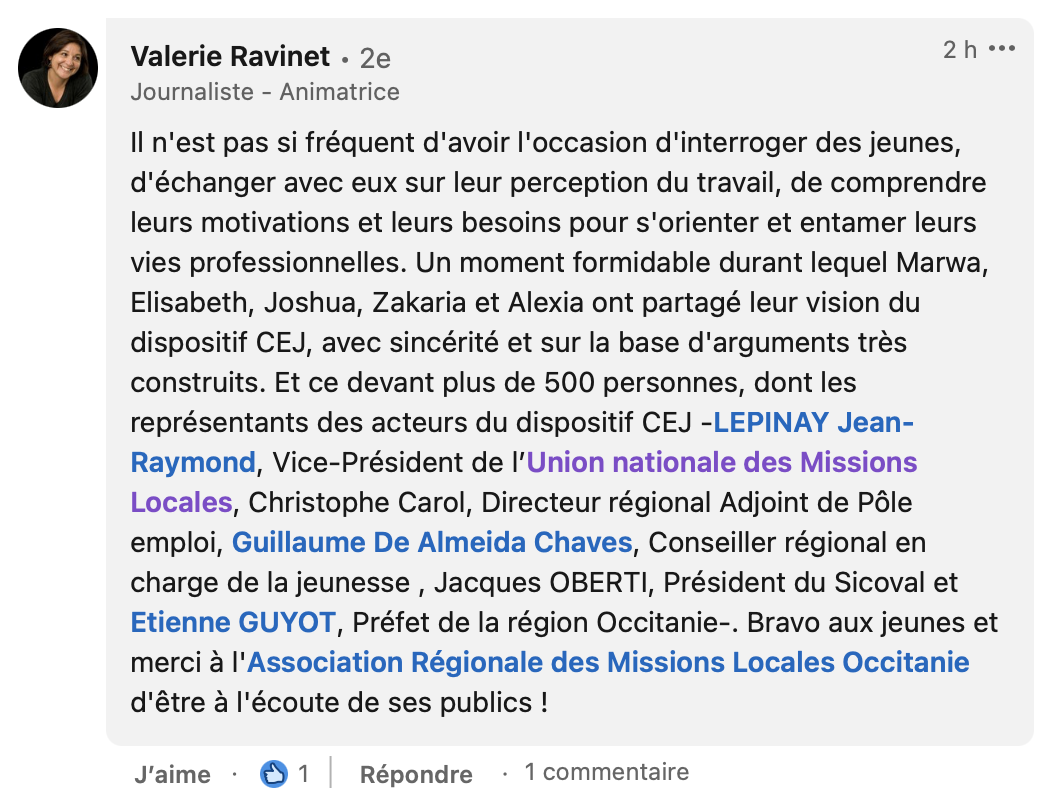Open the Etienne GUYOT mention link
1062x808 pixels.
pos(233,622)
